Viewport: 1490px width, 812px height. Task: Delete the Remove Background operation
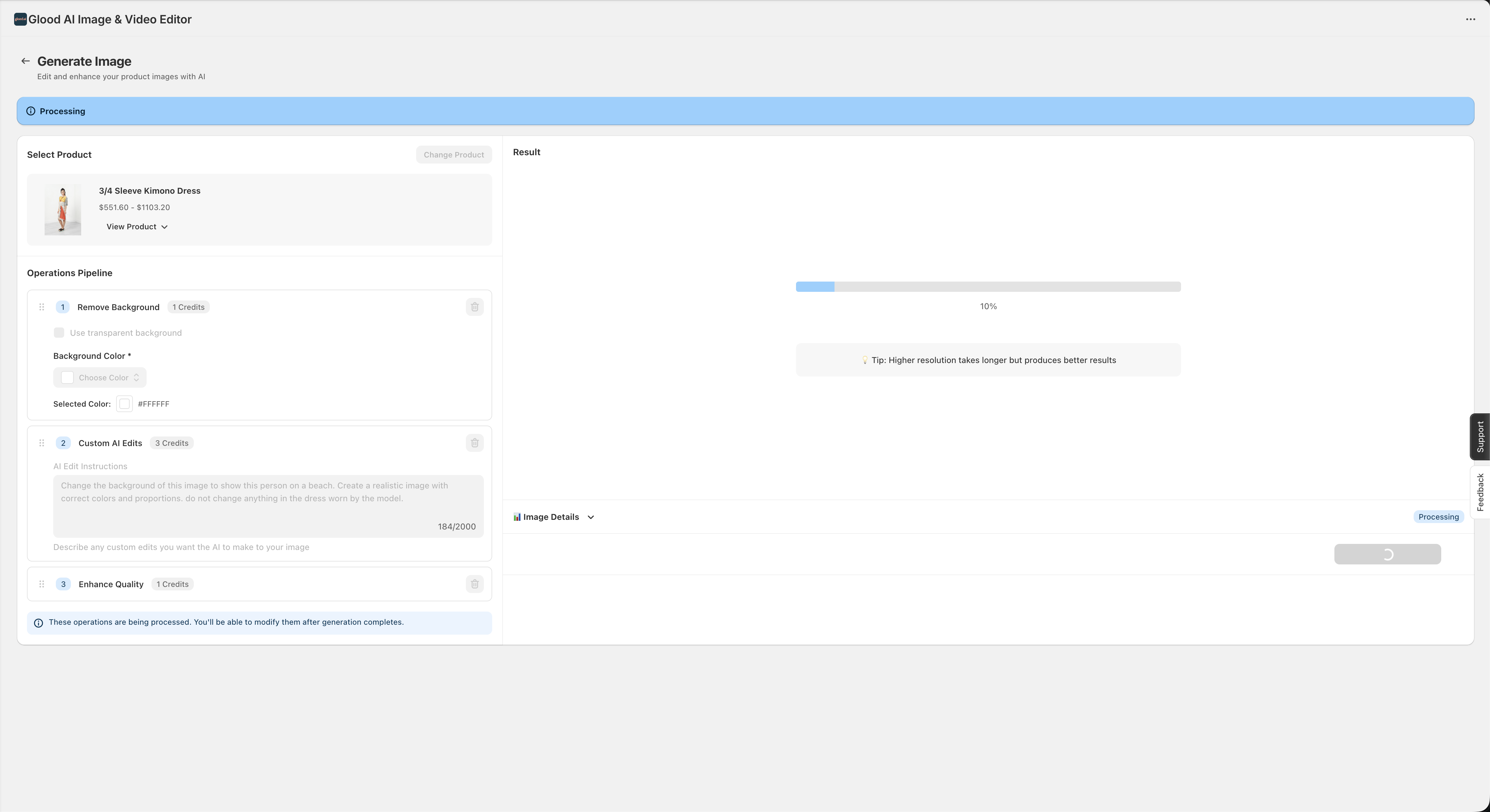[x=474, y=307]
